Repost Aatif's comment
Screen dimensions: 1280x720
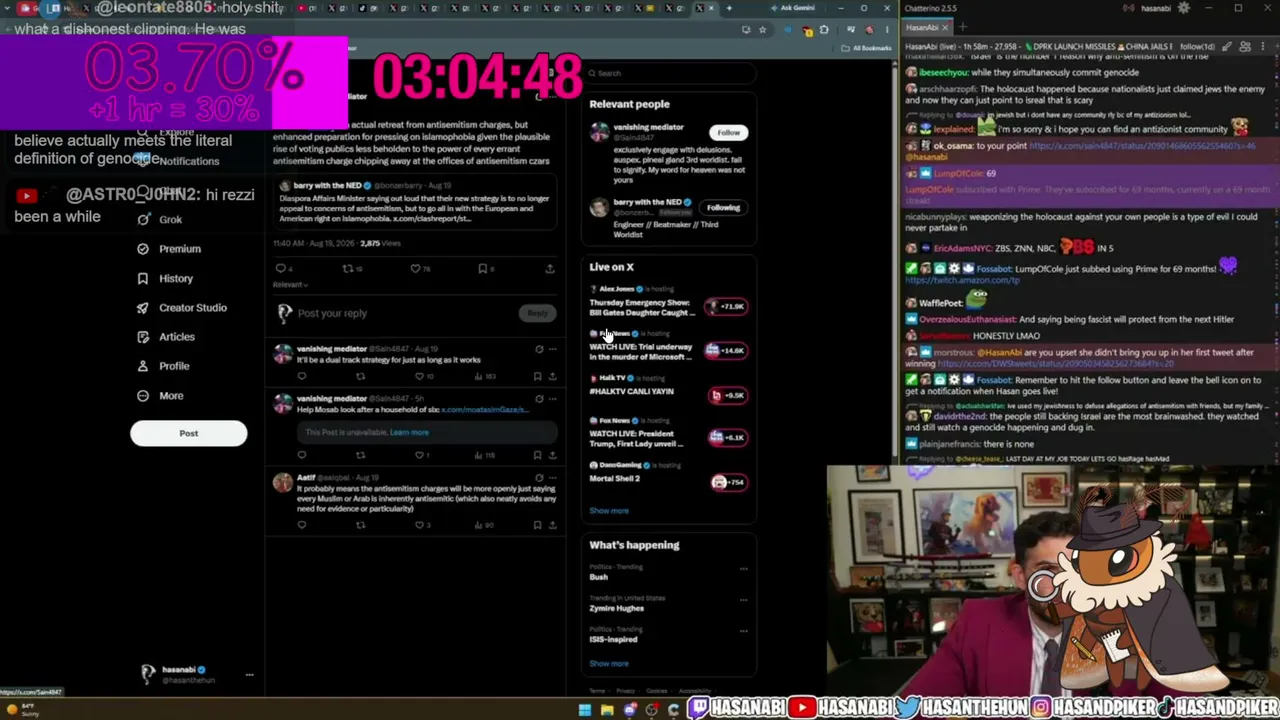(361, 525)
